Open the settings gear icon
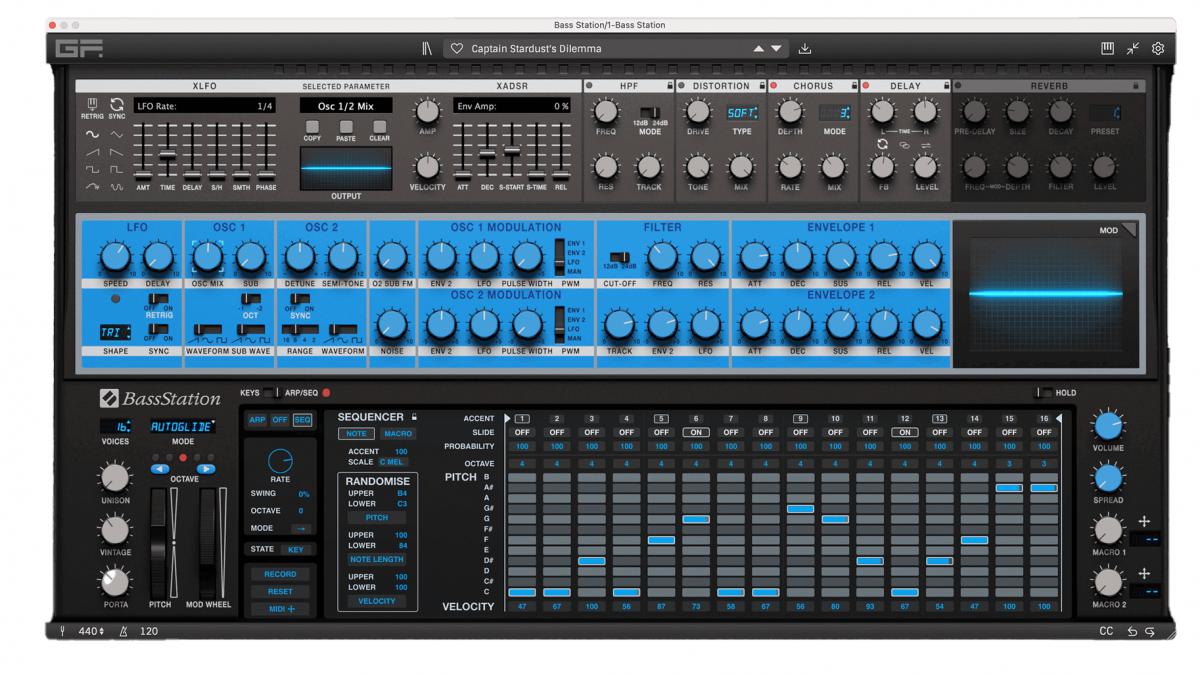 1158,48
